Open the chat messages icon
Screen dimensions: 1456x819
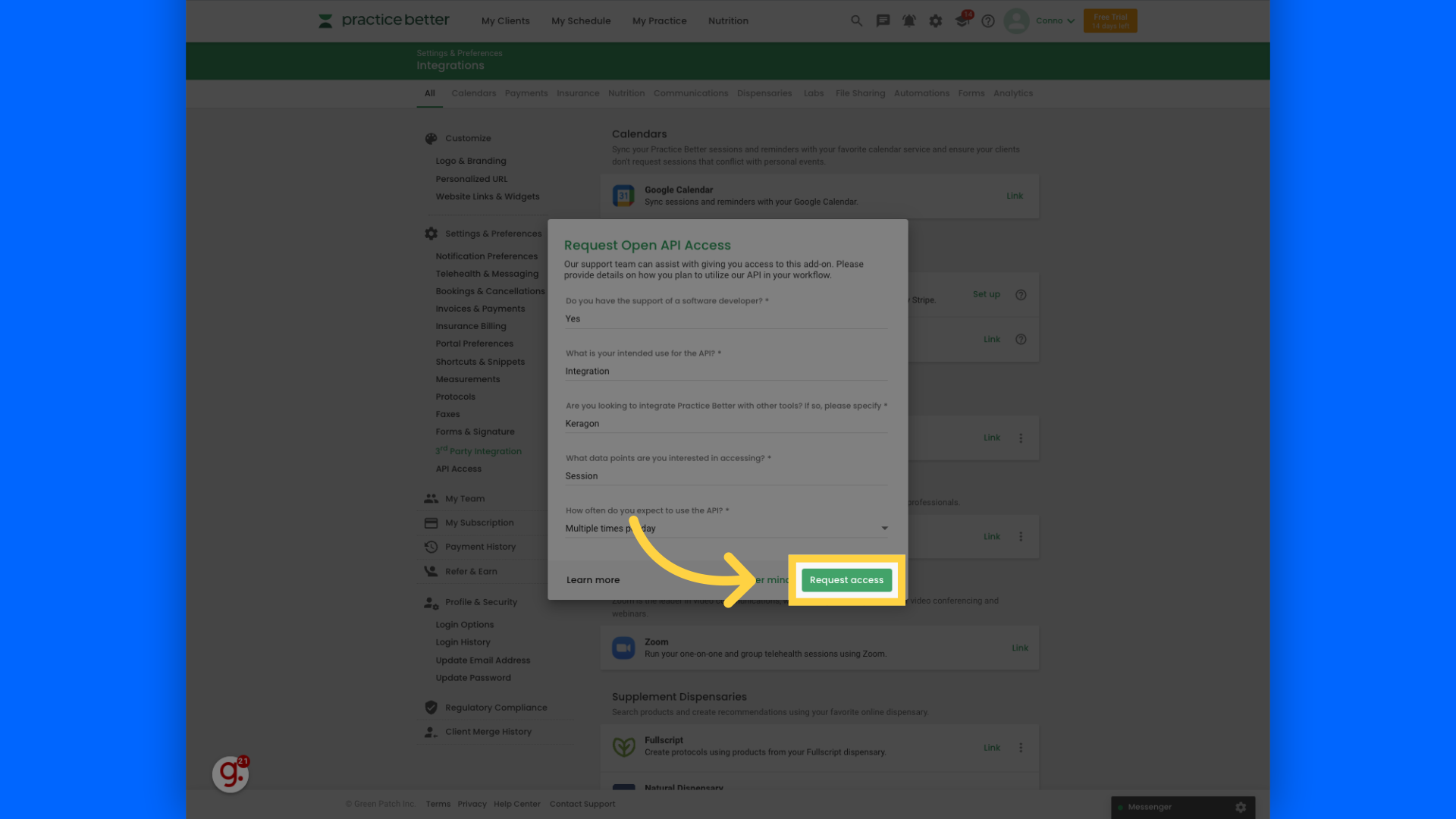pyautogui.click(x=883, y=21)
